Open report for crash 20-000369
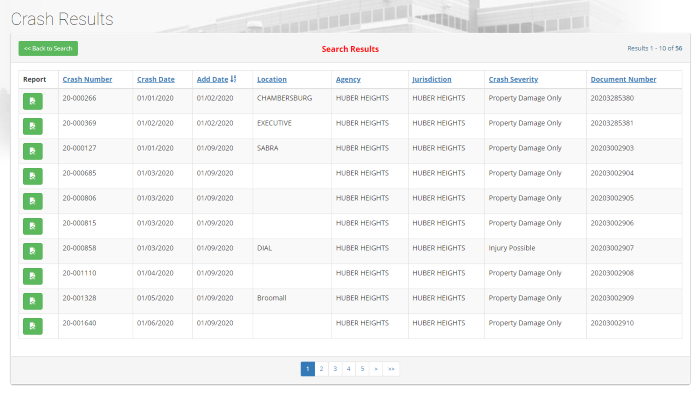The width and height of the screenshot is (700, 395). point(33,126)
